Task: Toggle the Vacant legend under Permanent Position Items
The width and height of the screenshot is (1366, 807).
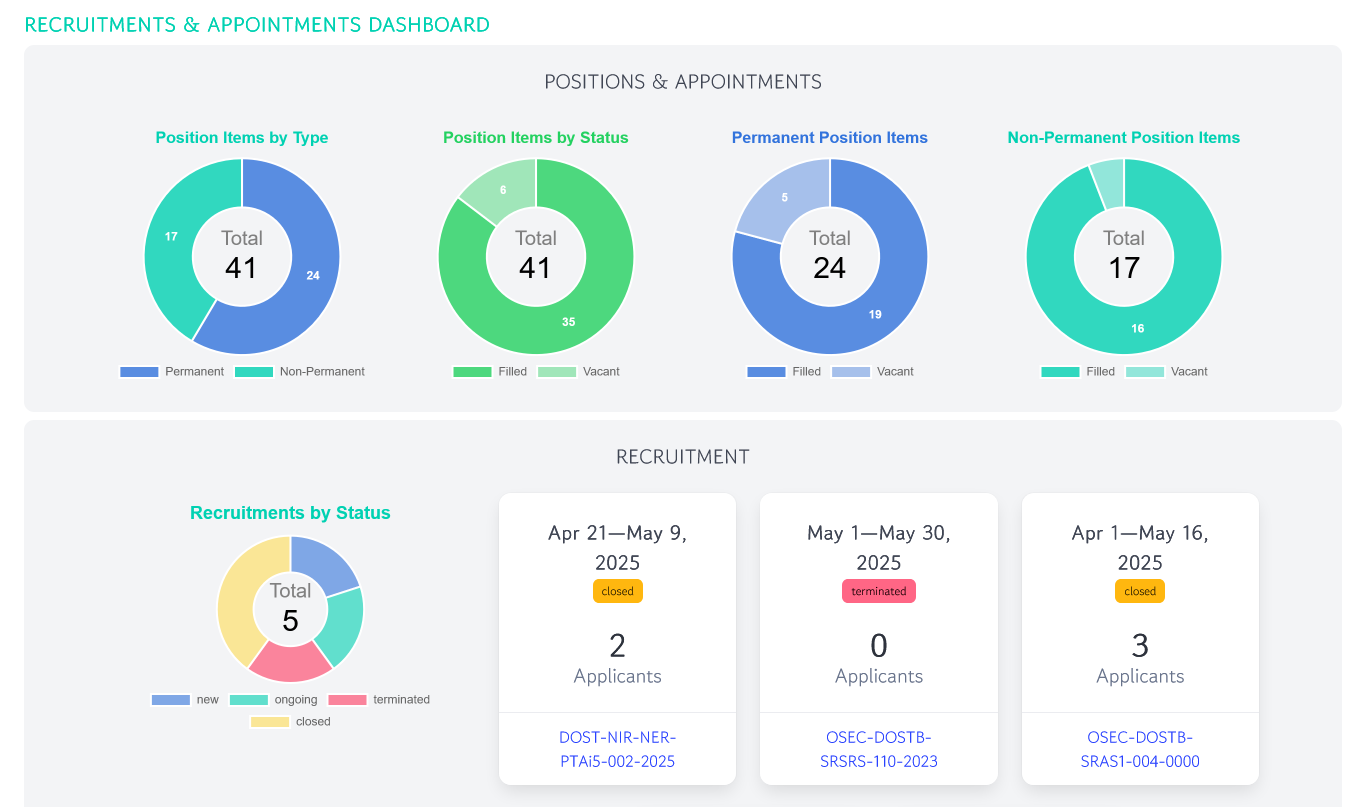Action: (x=886, y=371)
